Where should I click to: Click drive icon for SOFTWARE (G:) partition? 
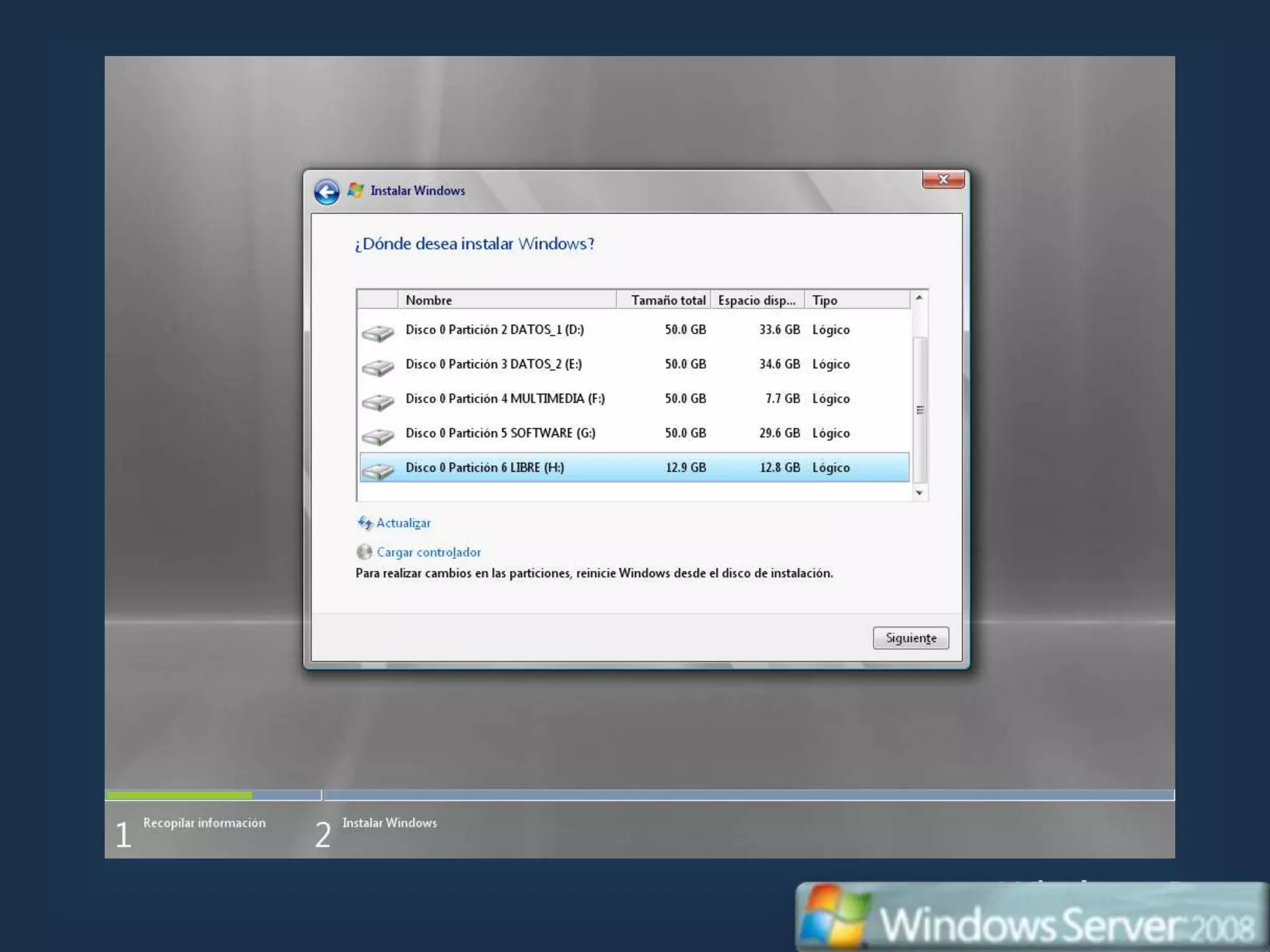378,436
